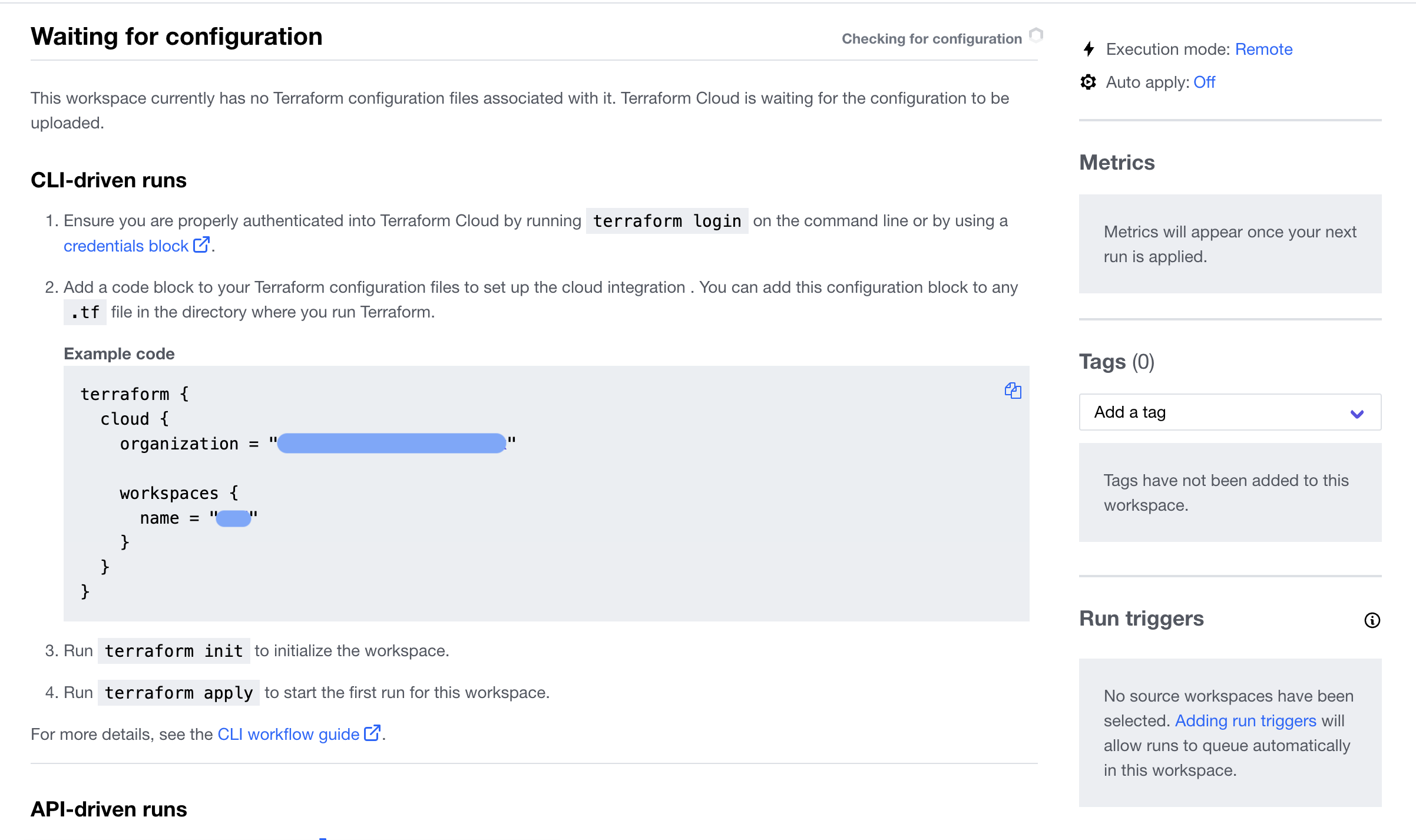The width and height of the screenshot is (1416, 840).
Task: Click the 'Example code' label
Action: (x=119, y=353)
